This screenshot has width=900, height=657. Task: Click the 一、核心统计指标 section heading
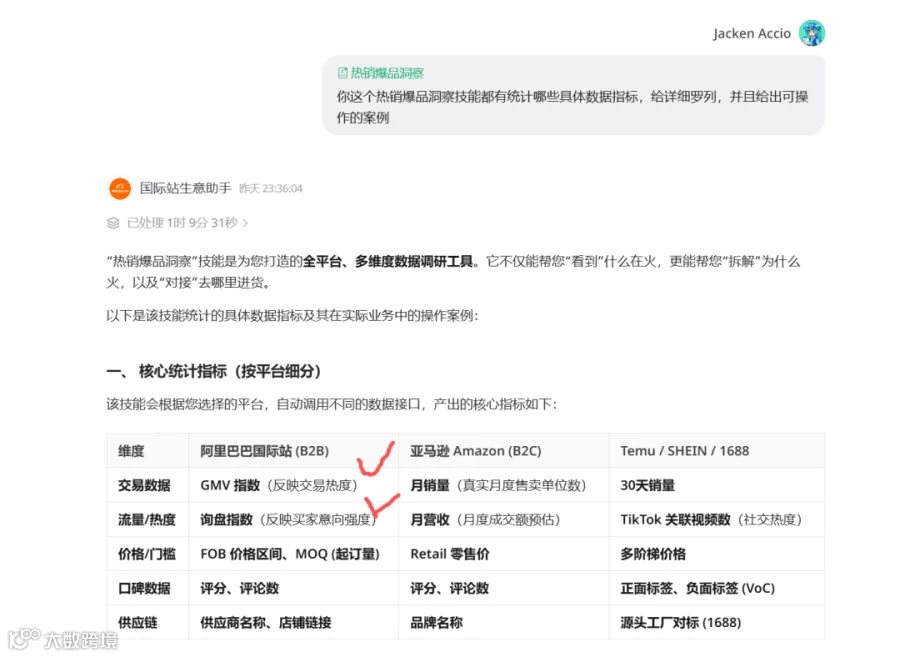pos(214,371)
